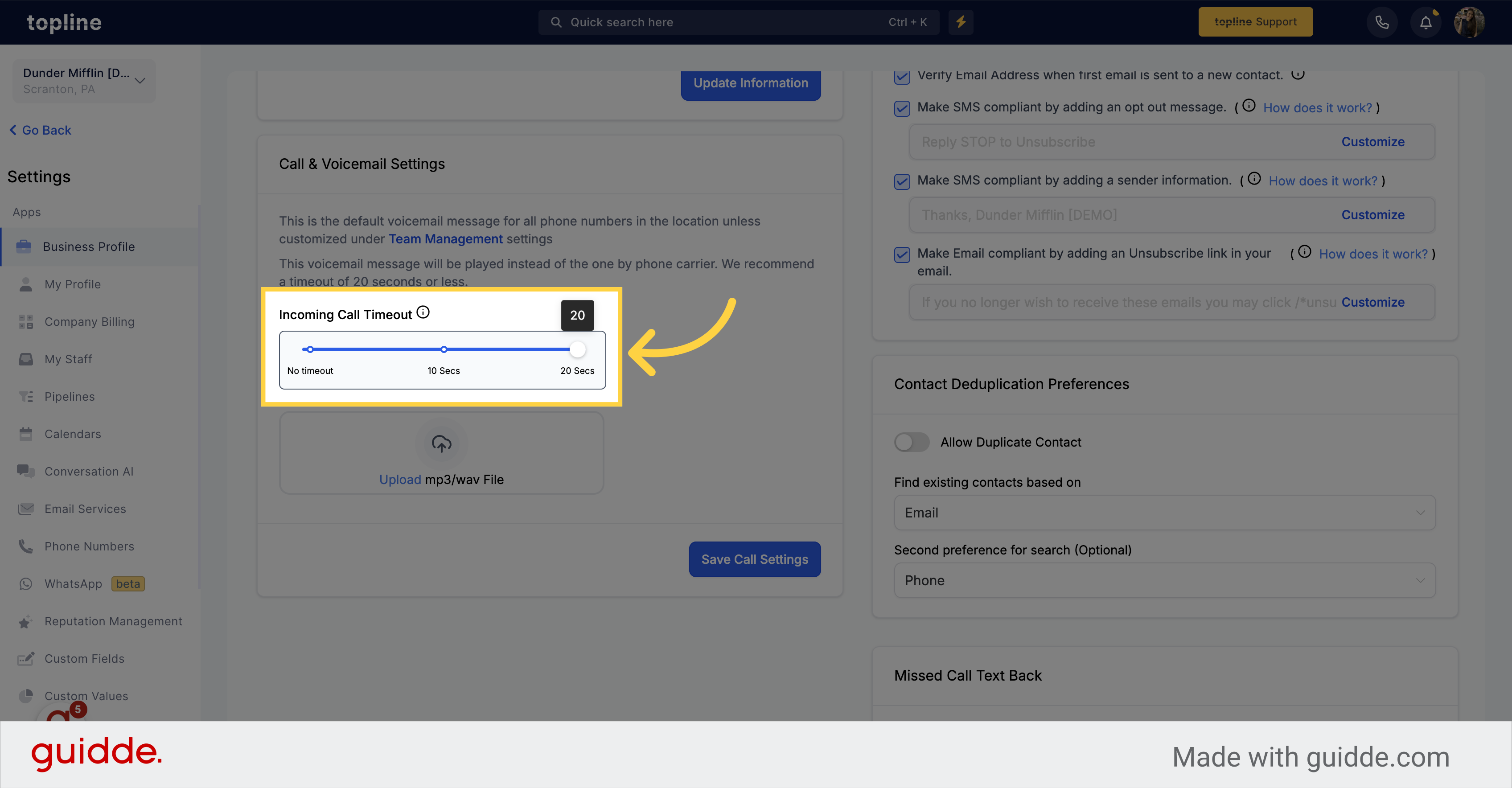Click Update Information button
The width and height of the screenshot is (1512, 788).
(751, 84)
